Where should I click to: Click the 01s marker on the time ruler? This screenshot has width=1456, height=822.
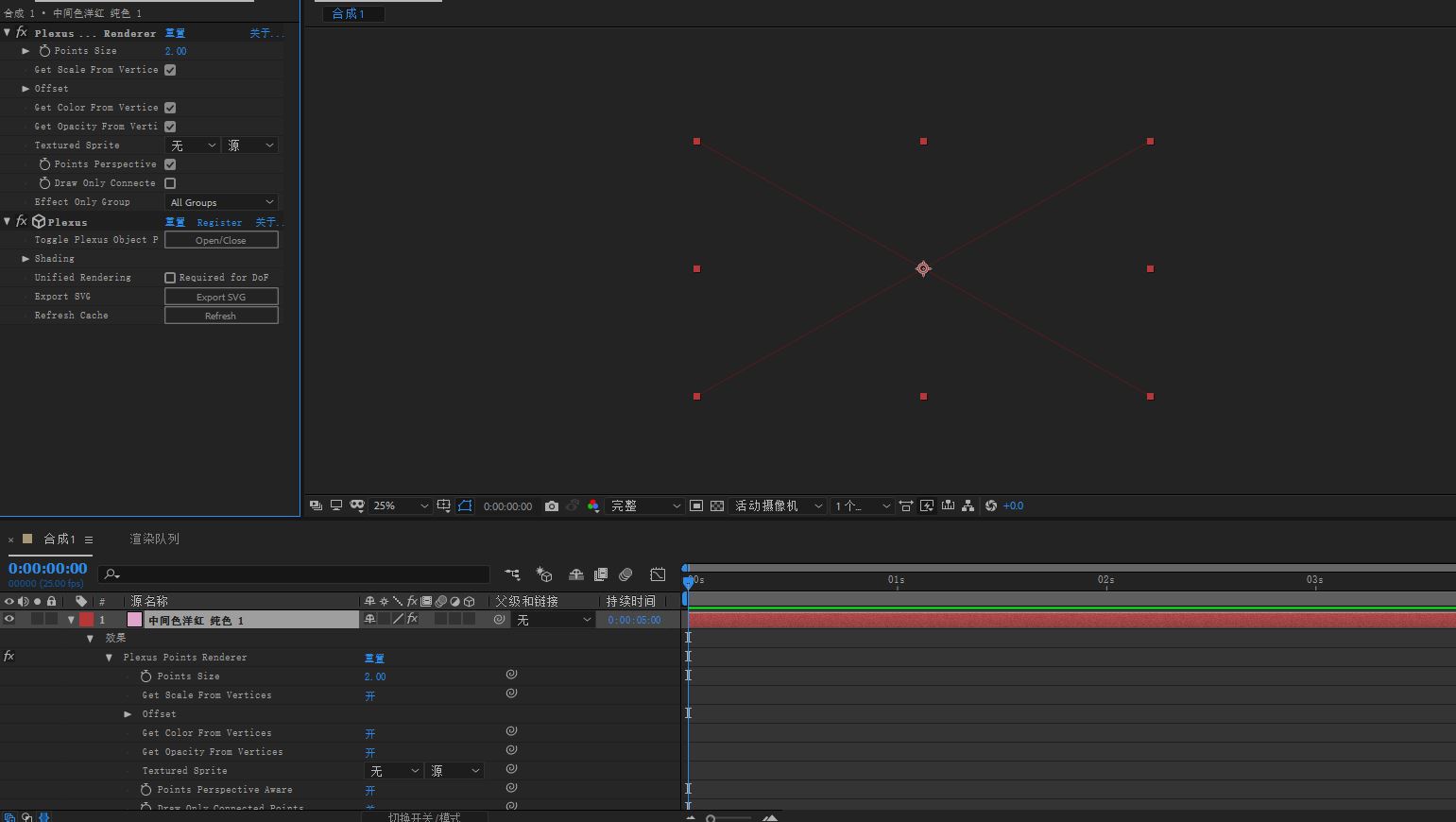coord(896,579)
